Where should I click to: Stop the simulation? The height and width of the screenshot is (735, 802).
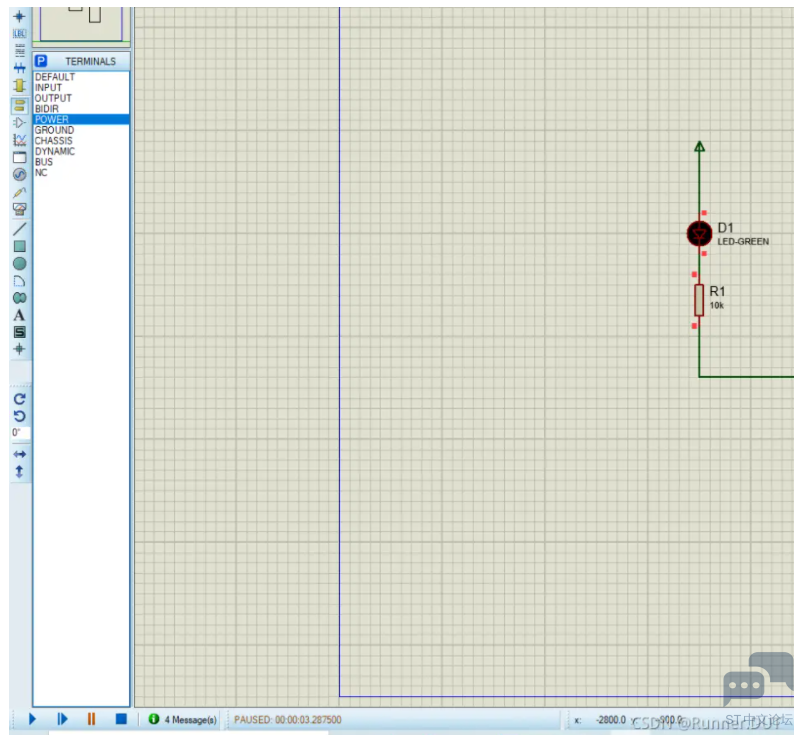coord(120,718)
